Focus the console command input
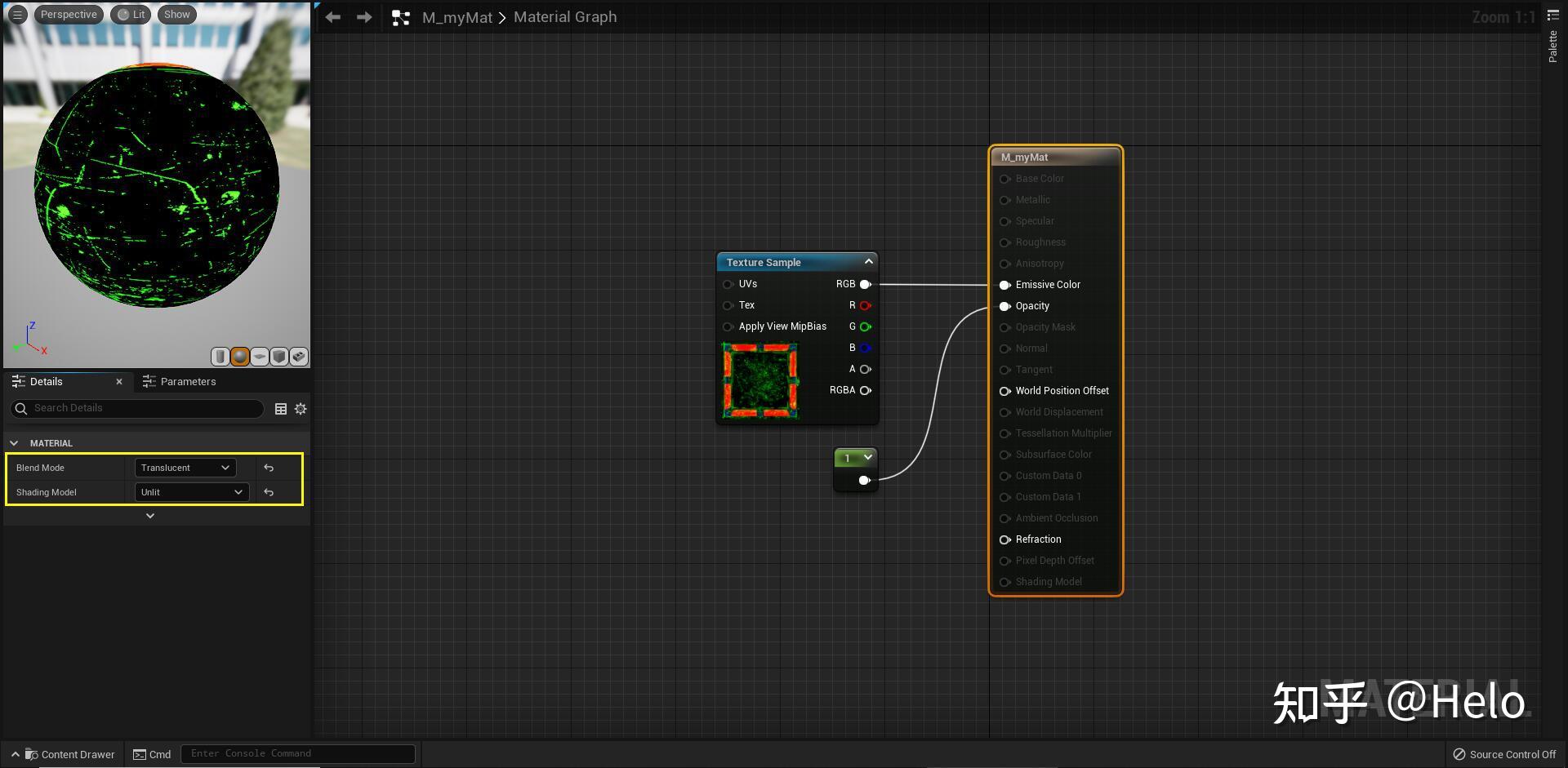 click(x=298, y=753)
